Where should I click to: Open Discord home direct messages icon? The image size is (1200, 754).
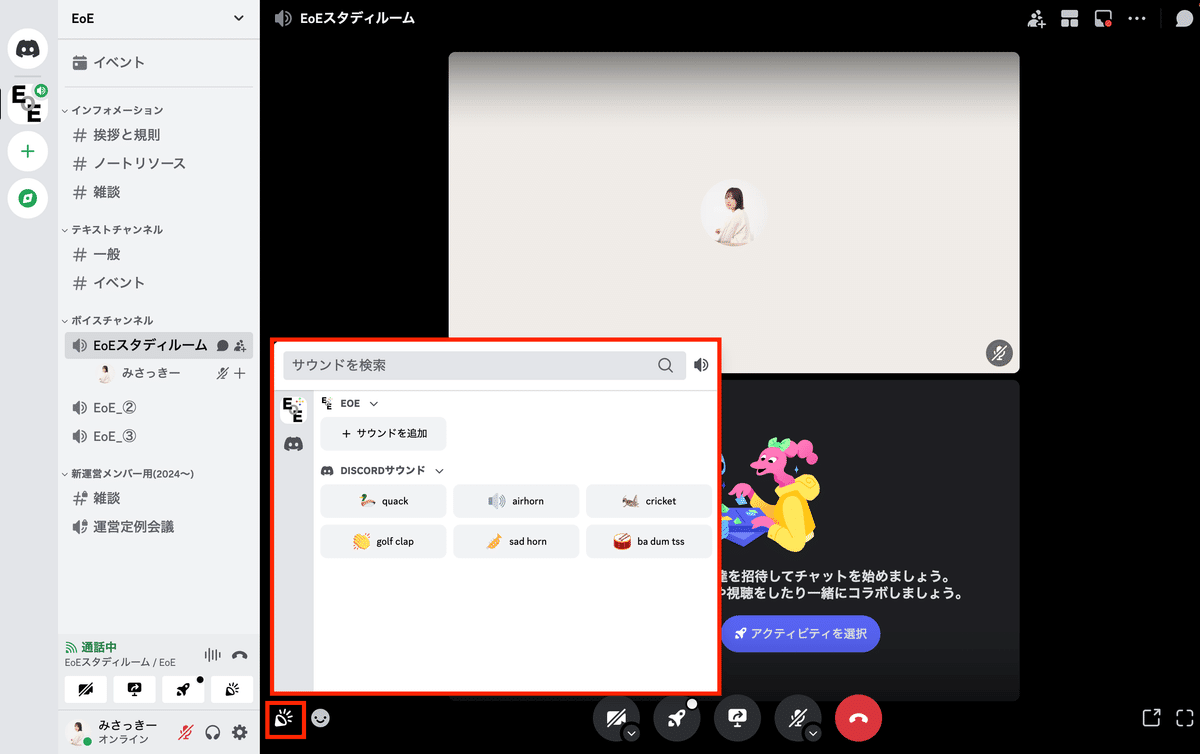[28, 48]
